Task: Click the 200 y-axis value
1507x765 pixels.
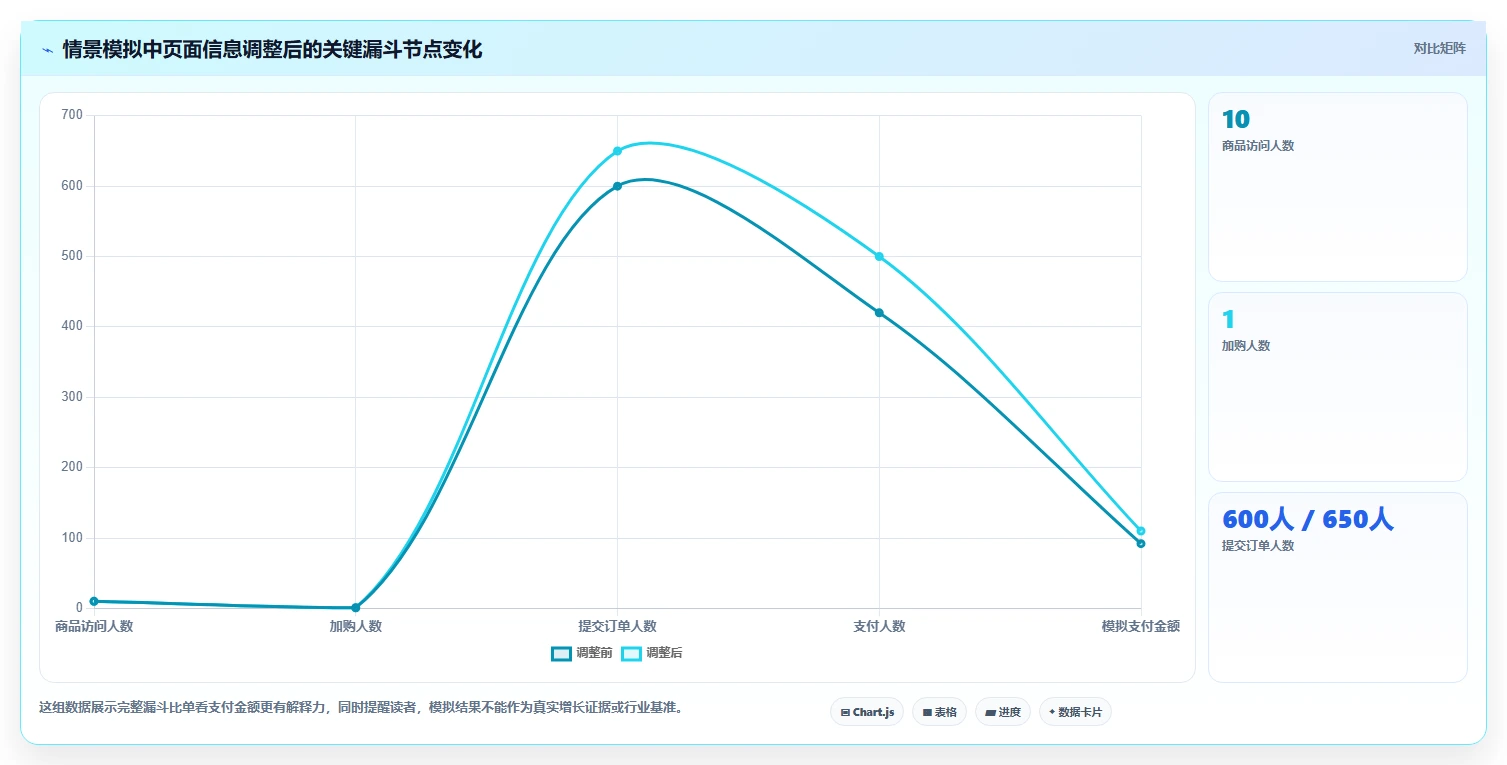Action: click(72, 467)
